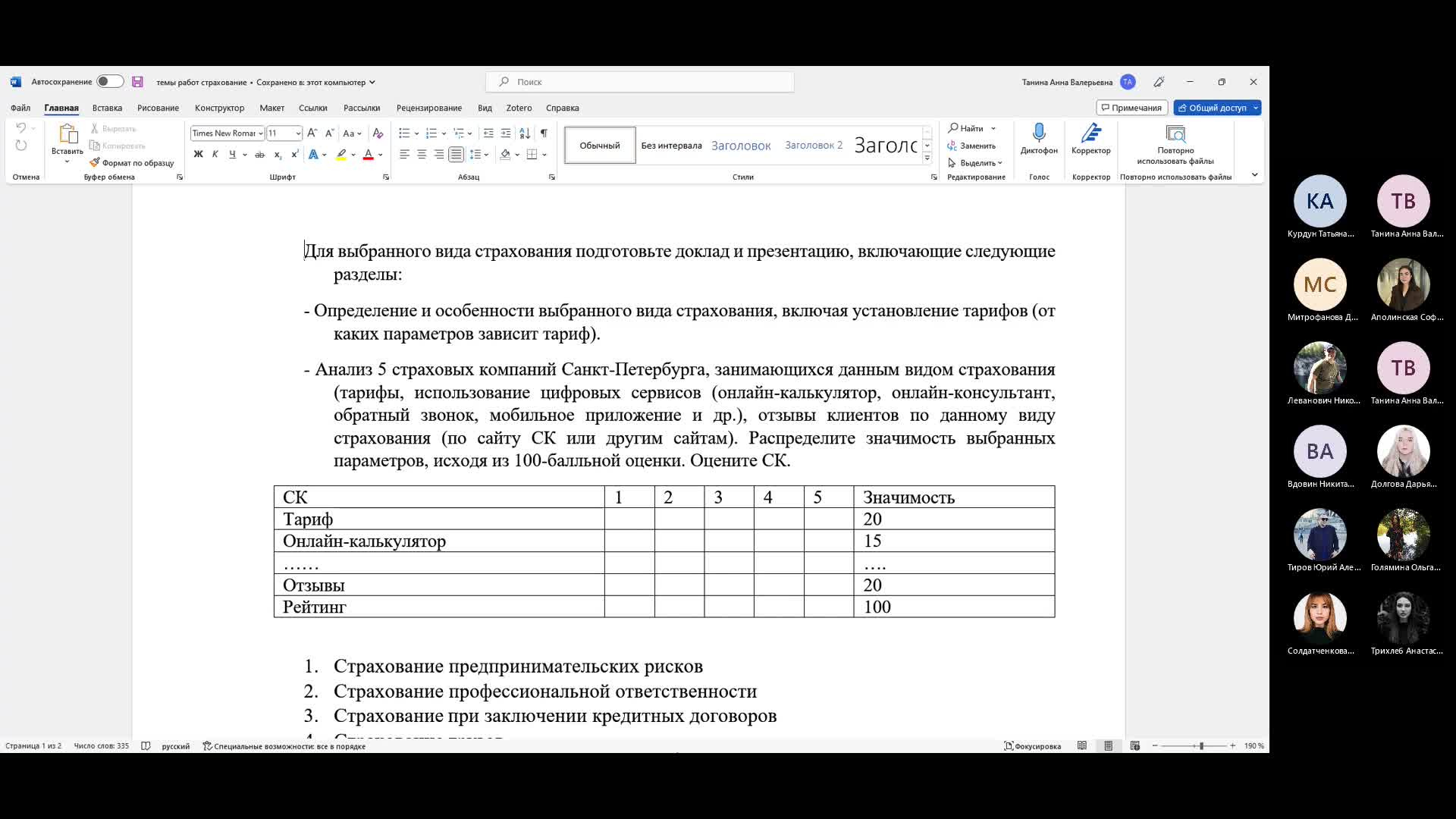
Task: Open the Change Case (Aa) dropdown
Action: tap(352, 133)
